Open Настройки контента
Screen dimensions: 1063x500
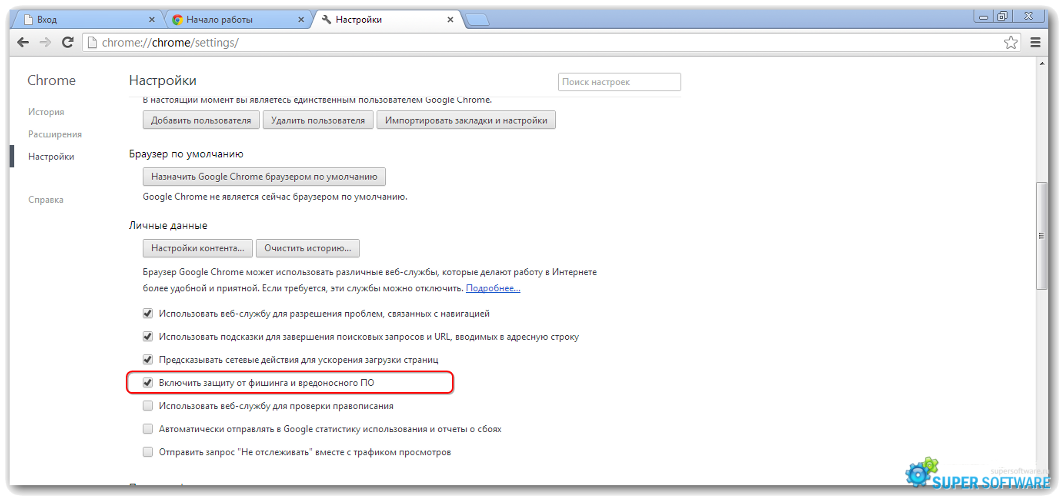[198, 248]
